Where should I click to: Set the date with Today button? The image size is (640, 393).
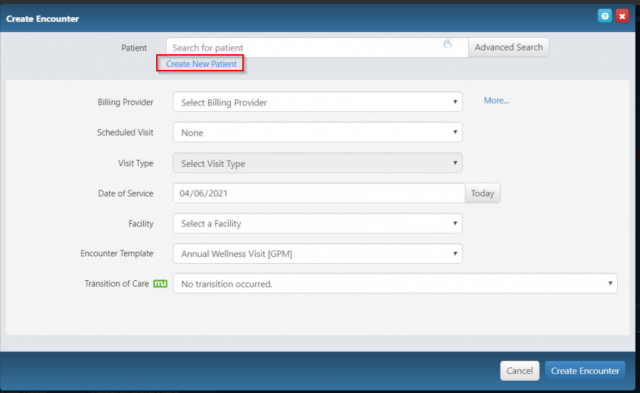pyautogui.click(x=482, y=193)
